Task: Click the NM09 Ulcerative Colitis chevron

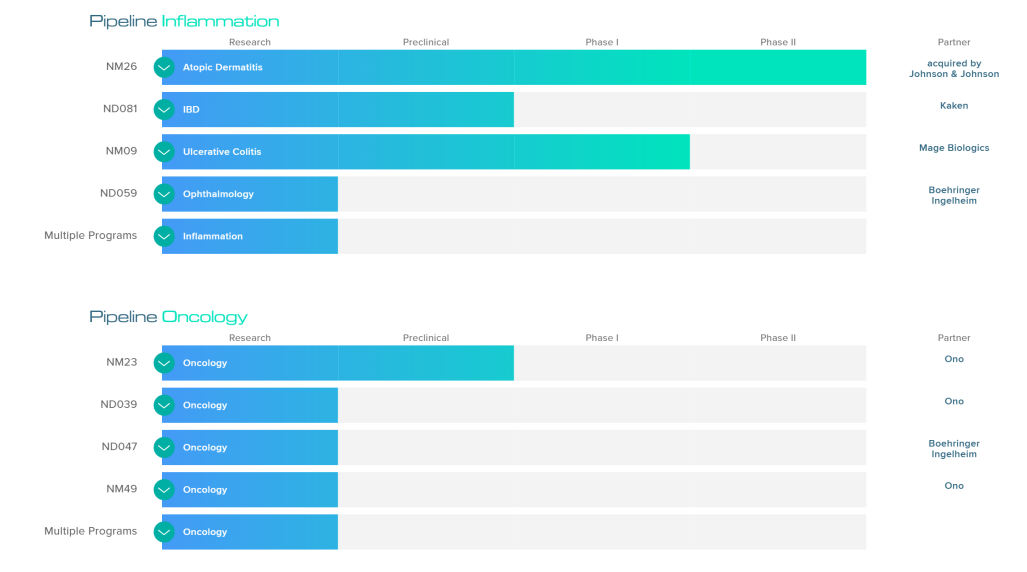Action: pyautogui.click(x=164, y=152)
